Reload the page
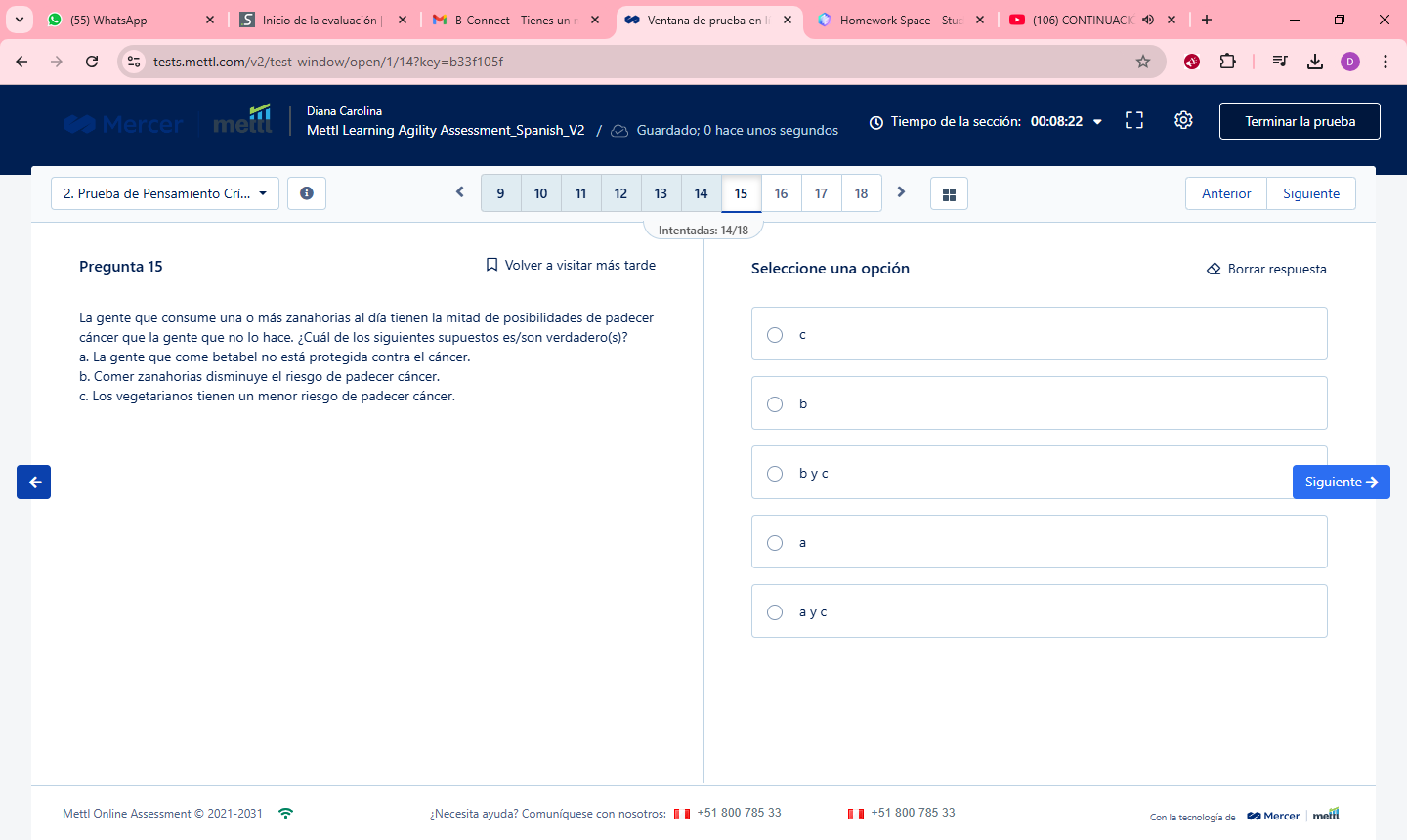 (x=92, y=62)
